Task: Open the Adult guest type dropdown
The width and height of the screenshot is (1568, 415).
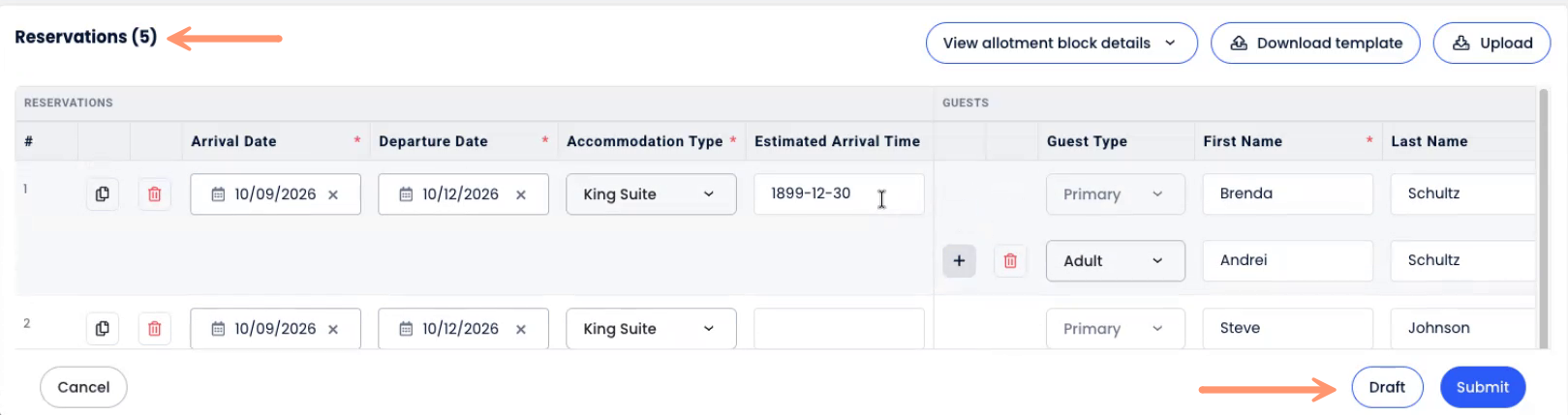Action: point(1115,261)
